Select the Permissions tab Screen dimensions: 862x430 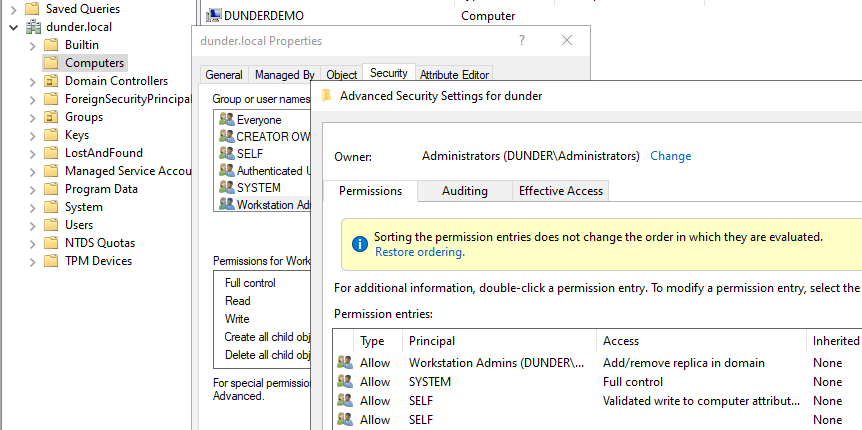[x=370, y=191]
